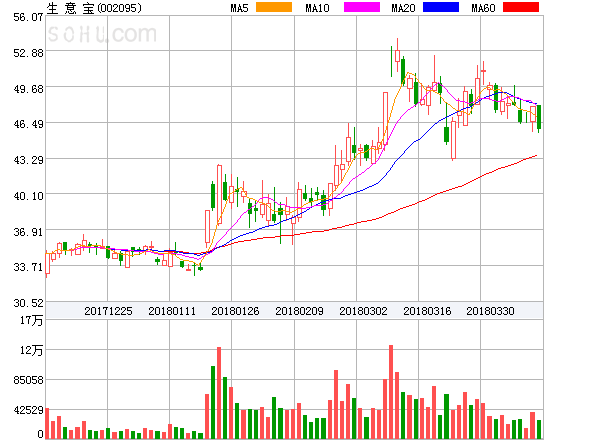
Task: Click the MA20 legend label
Action: click(403, 8)
